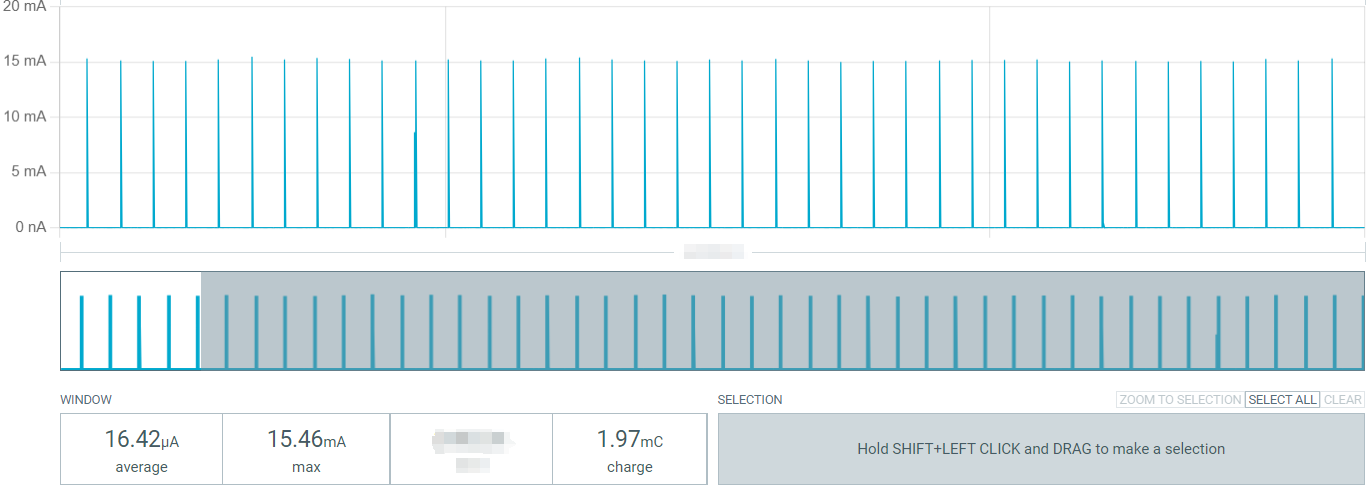Click the 10 mA axis label
Image resolution: width=1371 pixels, height=494 pixels.
pyautogui.click(x=25, y=116)
